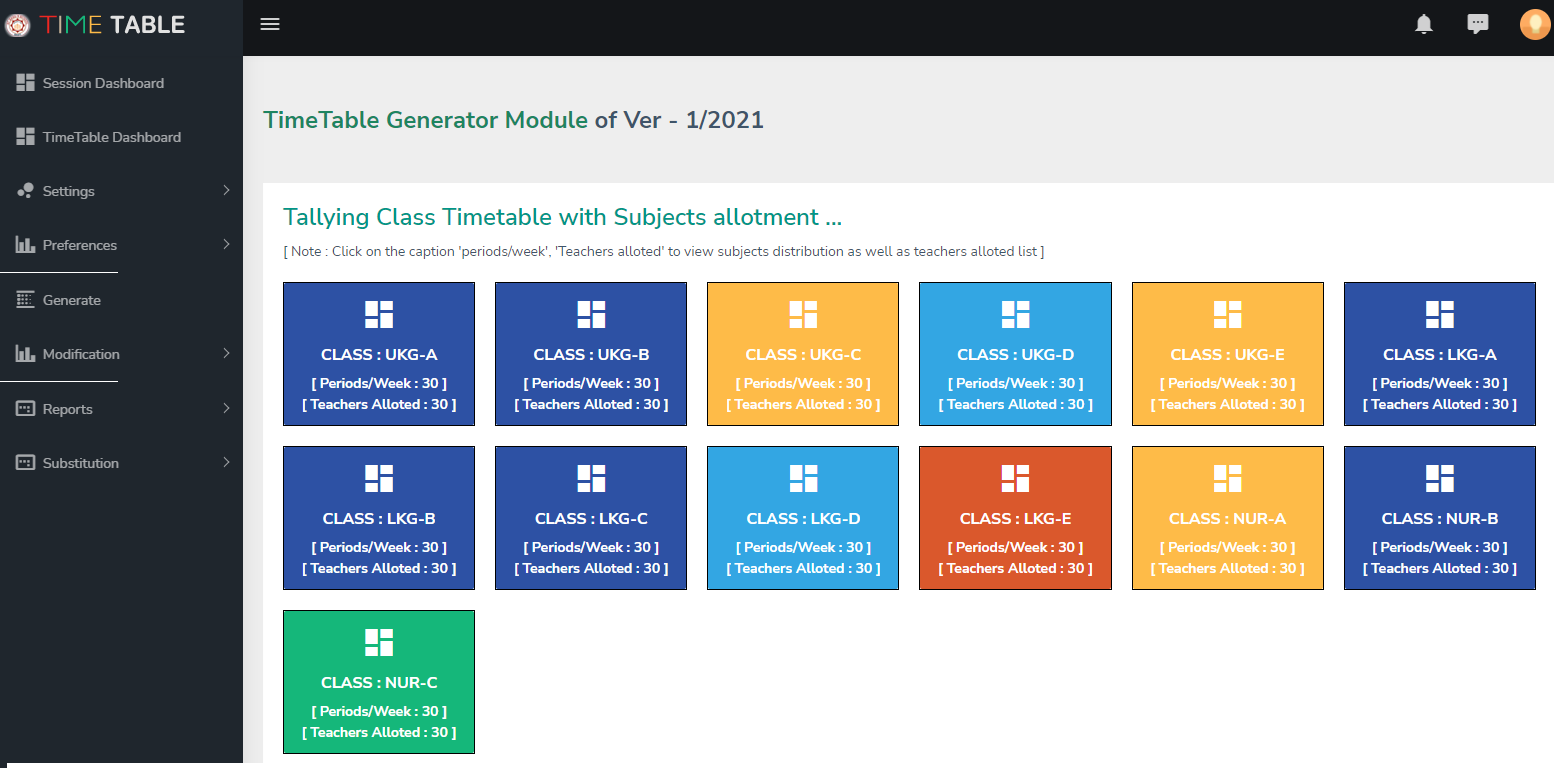
Task: Click the 'CLASS : NUR-B' title
Action: coord(1439,518)
